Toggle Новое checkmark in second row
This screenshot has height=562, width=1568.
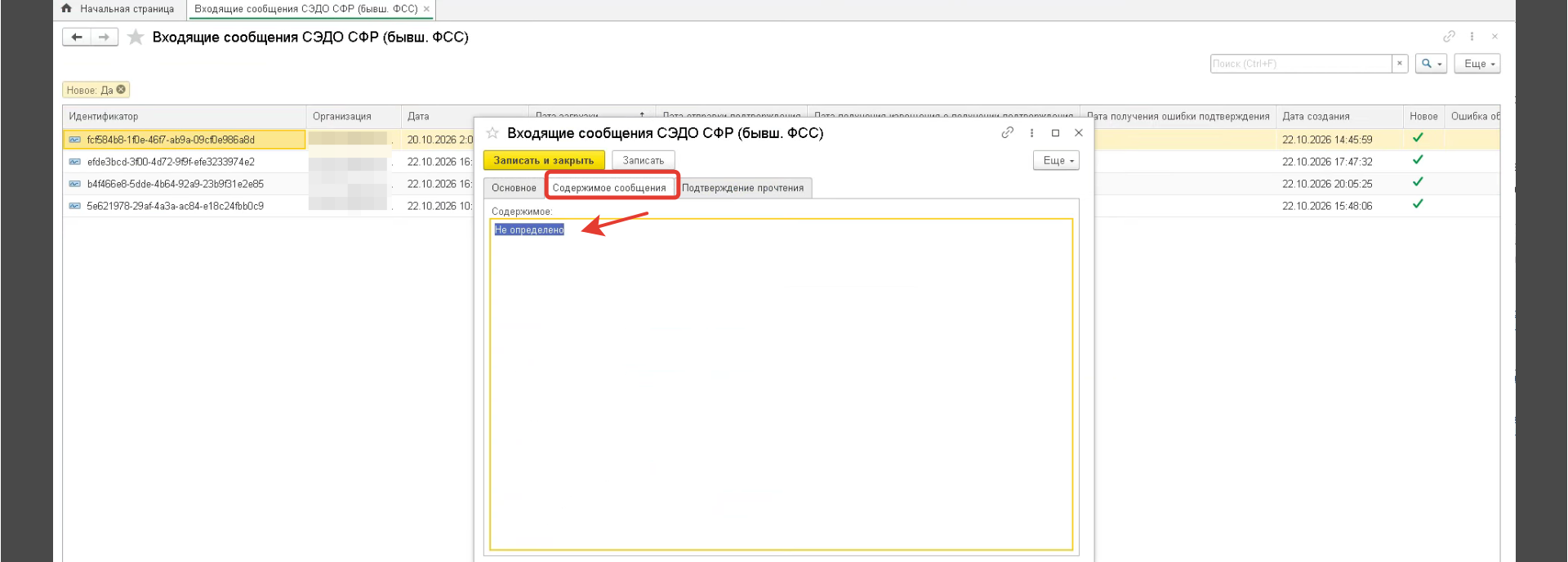pos(1418,160)
